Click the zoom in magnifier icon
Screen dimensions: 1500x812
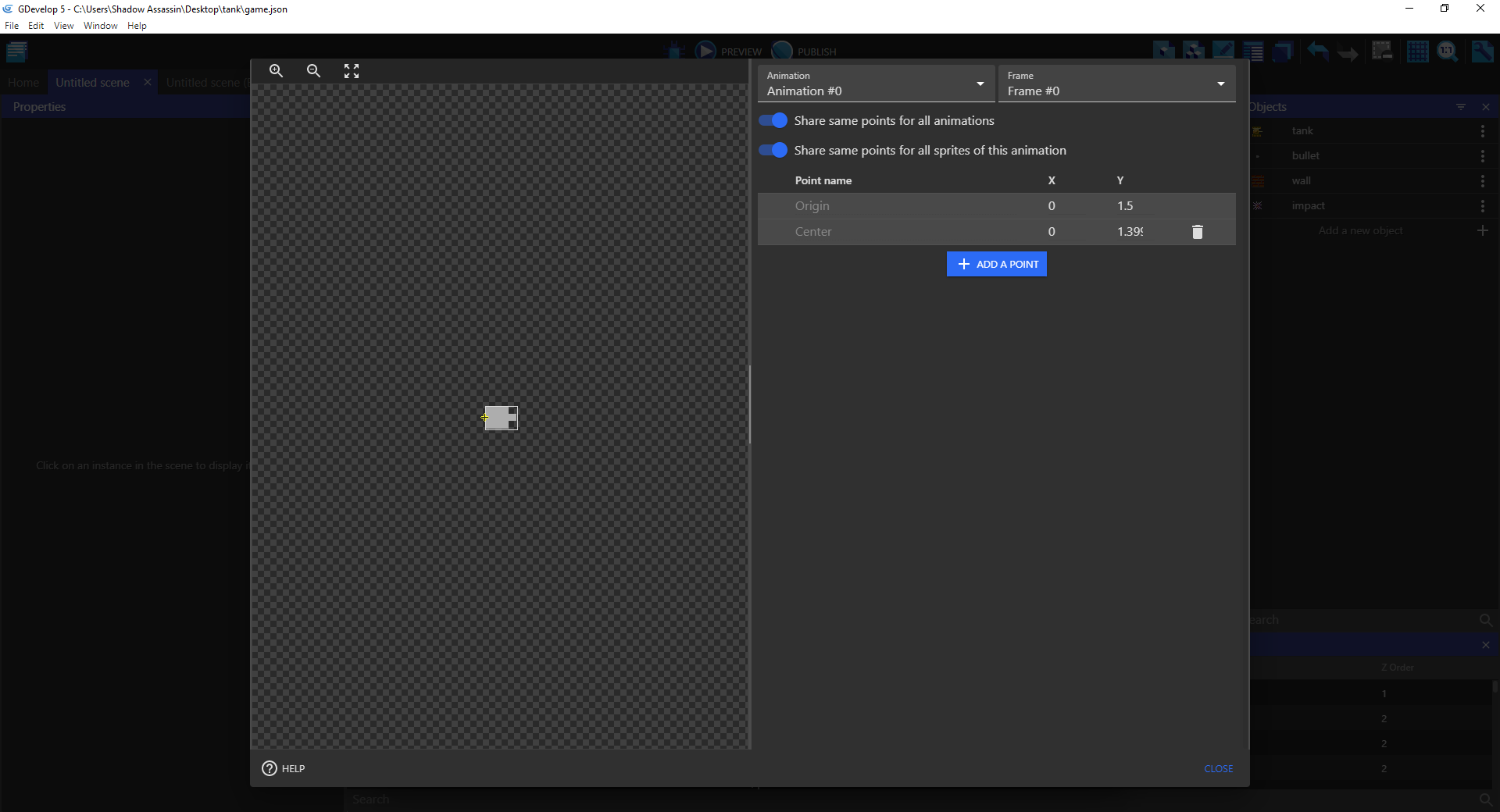click(x=276, y=71)
